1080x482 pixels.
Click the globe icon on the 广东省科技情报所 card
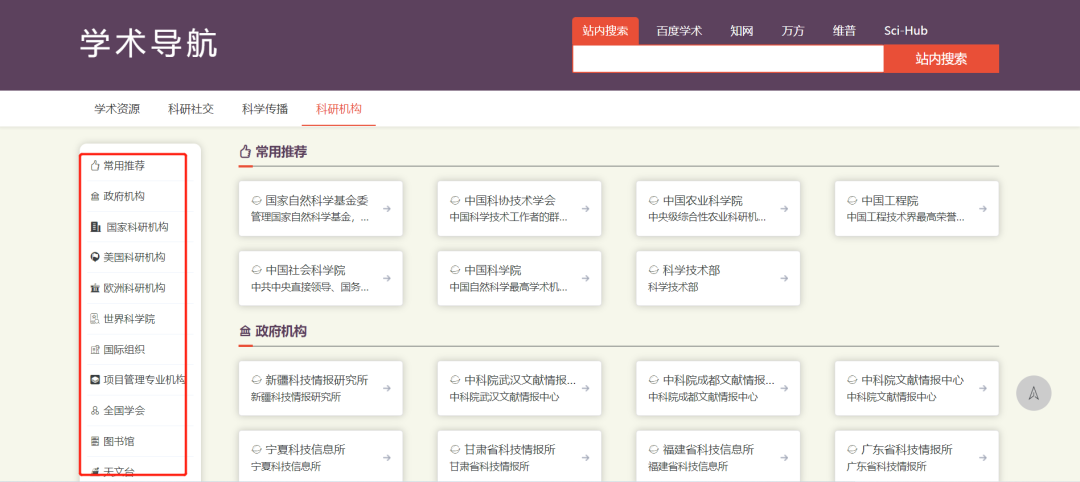[852, 450]
